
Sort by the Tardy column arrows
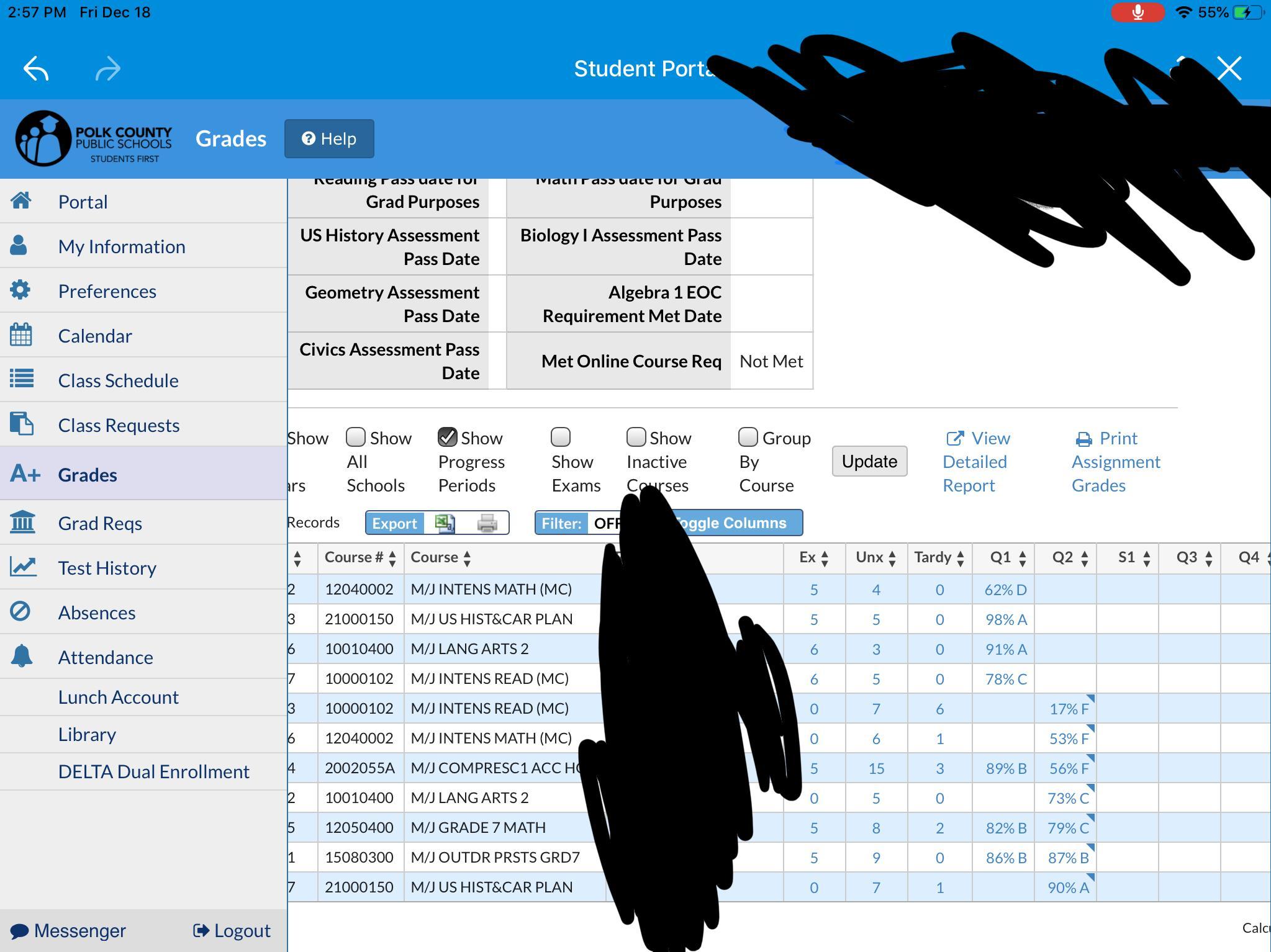pyautogui.click(x=960, y=558)
